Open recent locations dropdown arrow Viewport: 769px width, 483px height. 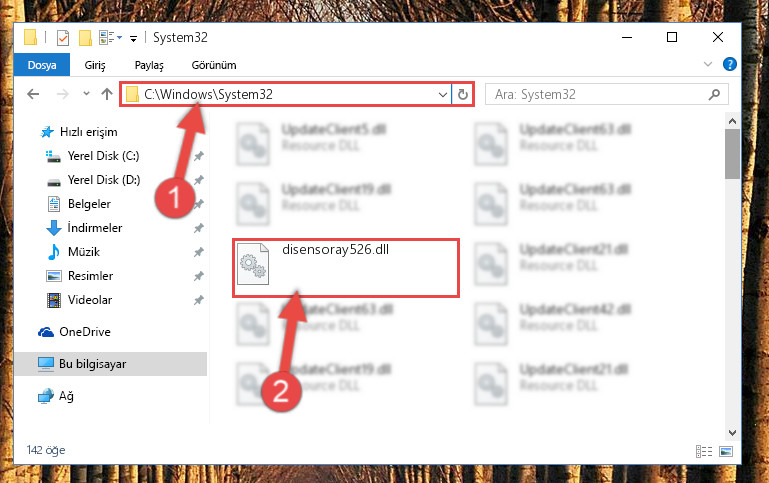point(86,94)
